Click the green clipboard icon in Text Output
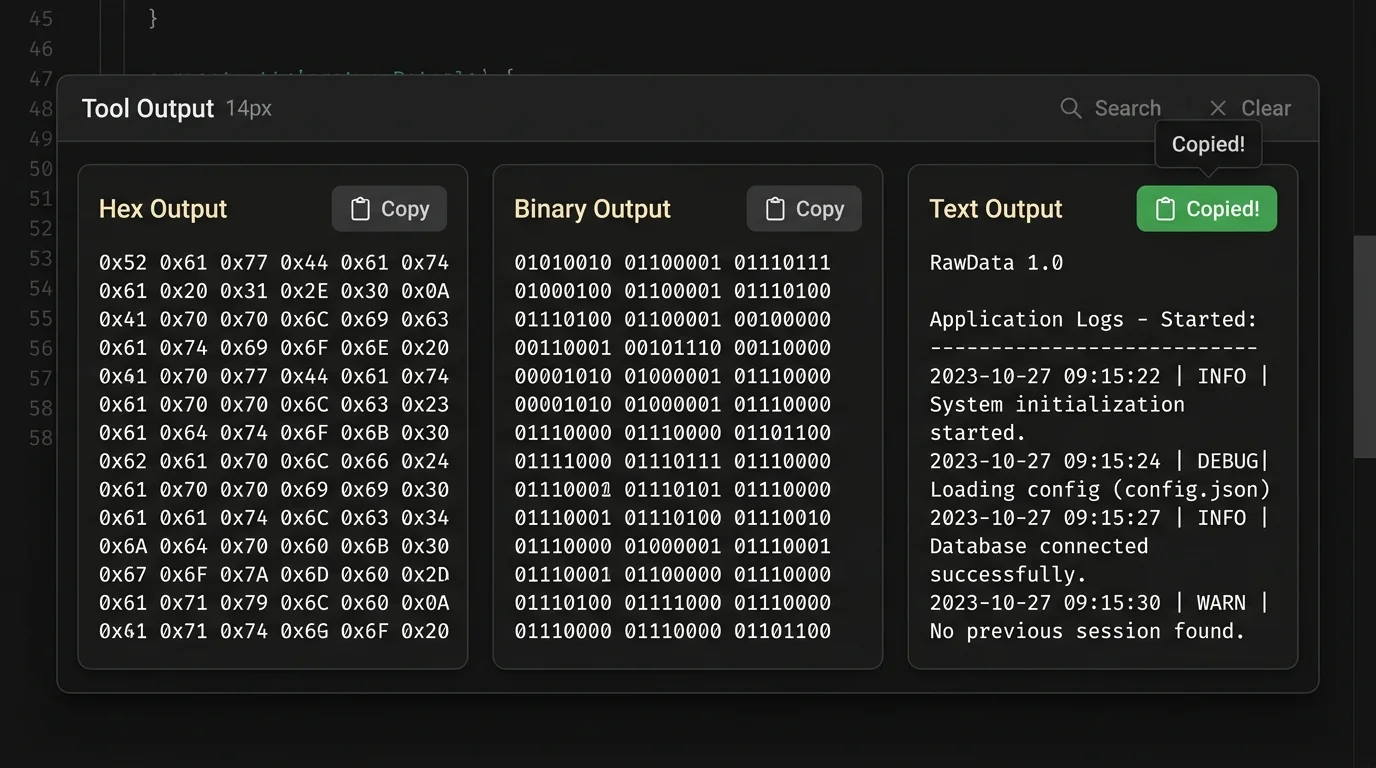This screenshot has width=1376, height=768. (1164, 208)
